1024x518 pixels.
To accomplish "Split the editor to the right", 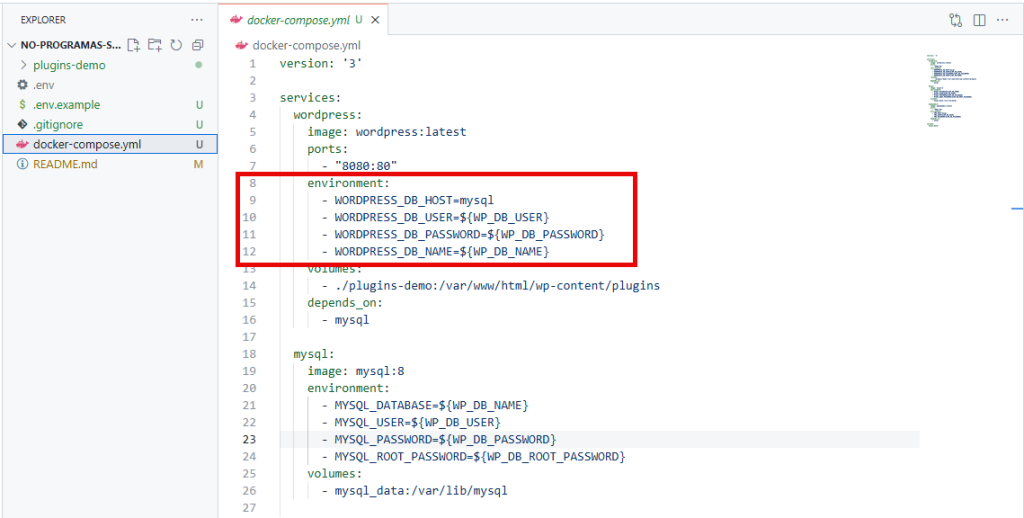I will tap(979, 20).
